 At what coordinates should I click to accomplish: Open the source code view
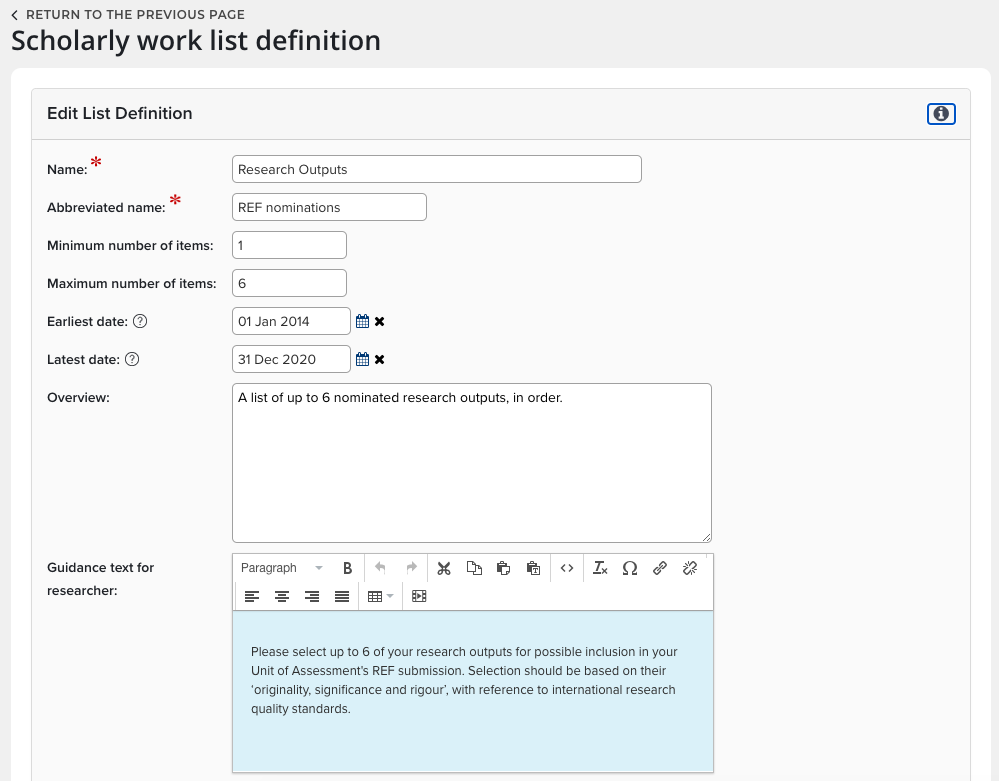[567, 568]
